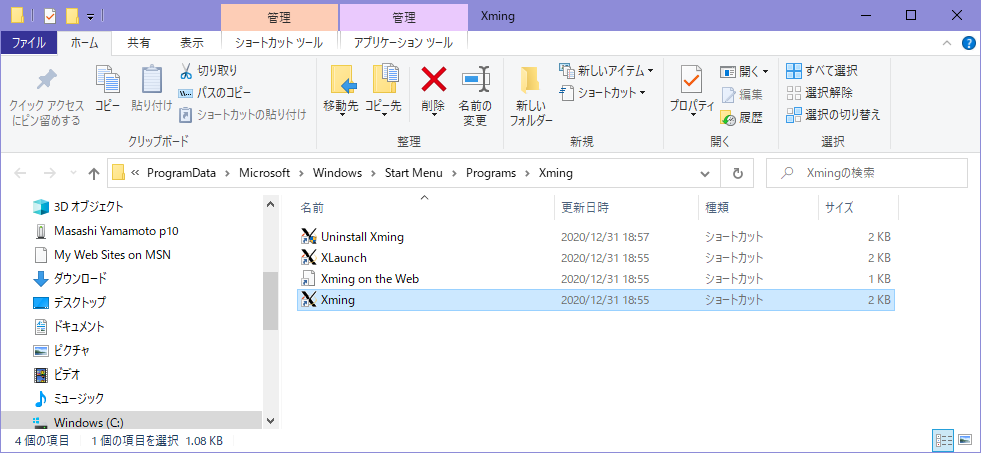The height and width of the screenshot is (453, 981).
Task: Open the Properties (プロパティ) checkmark icon
Action: pyautogui.click(x=692, y=80)
